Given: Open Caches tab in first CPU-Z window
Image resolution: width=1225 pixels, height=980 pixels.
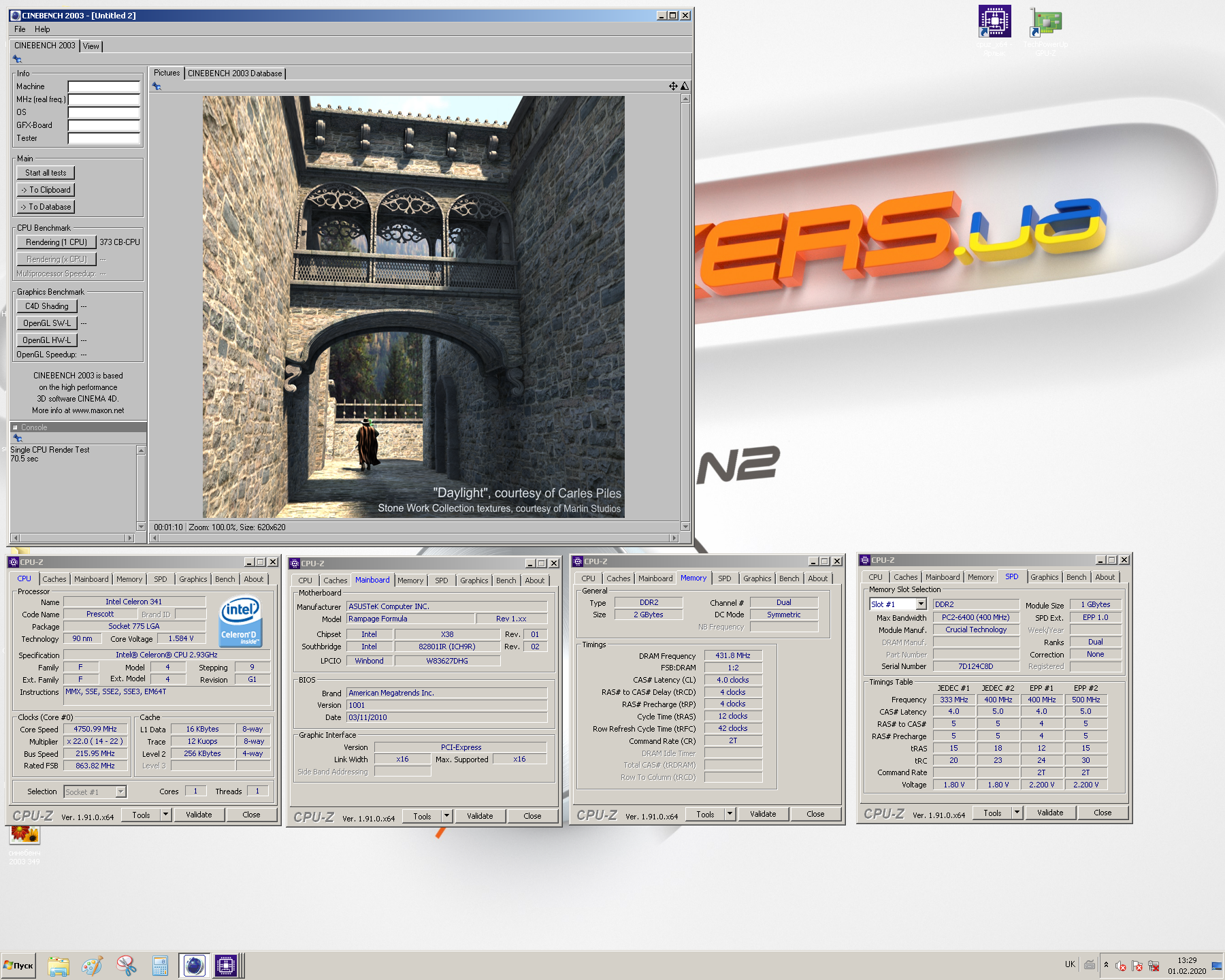Looking at the screenshot, I should pyautogui.click(x=54, y=579).
